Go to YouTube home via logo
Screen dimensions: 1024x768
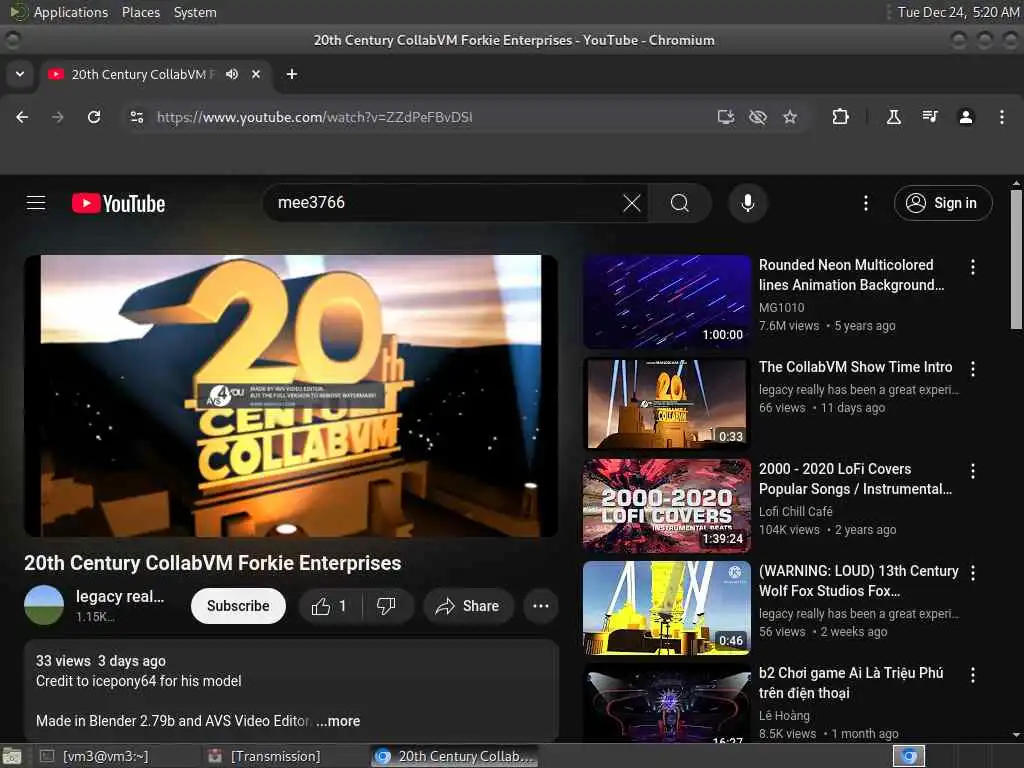click(118, 203)
